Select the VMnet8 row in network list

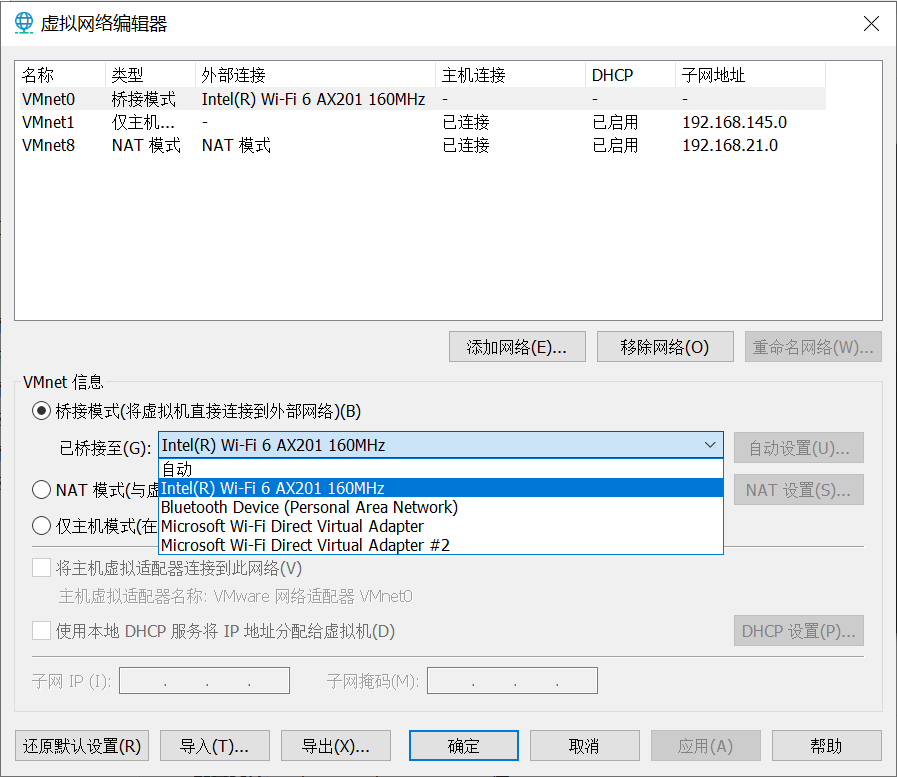click(x=422, y=145)
